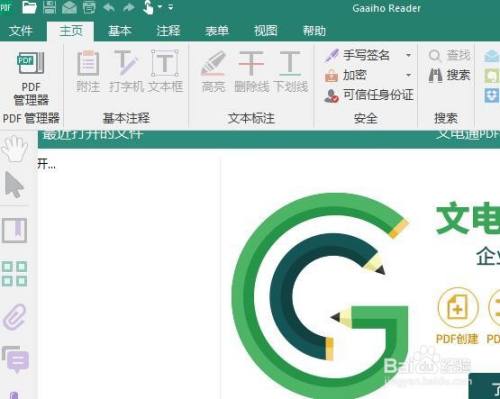
Task: Open the bookmarks panel in sidebar
Action: tap(14, 231)
